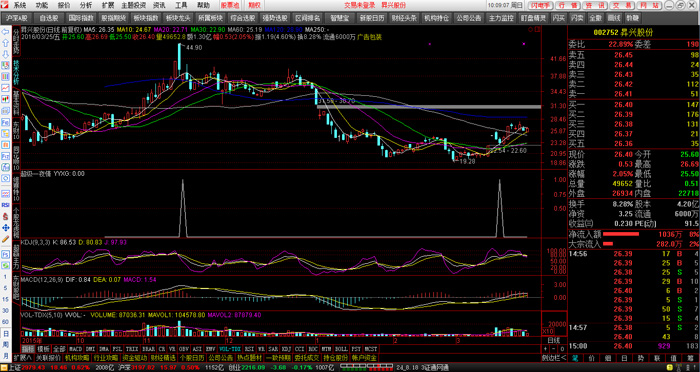The height and width of the screenshot is (372, 700).
Task: Click the up arrow icon in left sidebar
Action: coord(6,43)
